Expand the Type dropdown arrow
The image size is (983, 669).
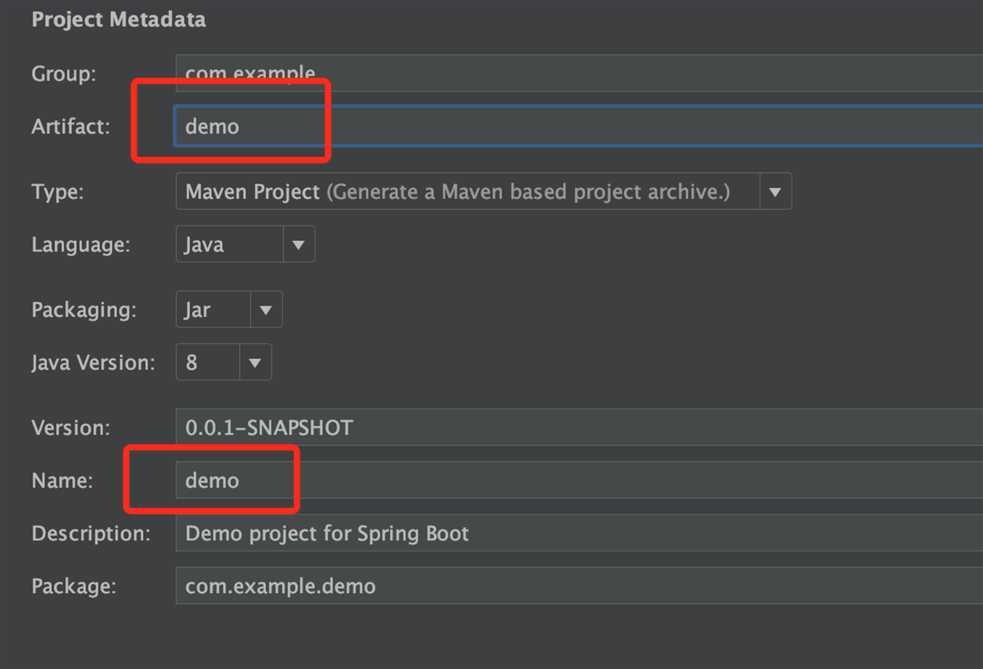tap(775, 191)
